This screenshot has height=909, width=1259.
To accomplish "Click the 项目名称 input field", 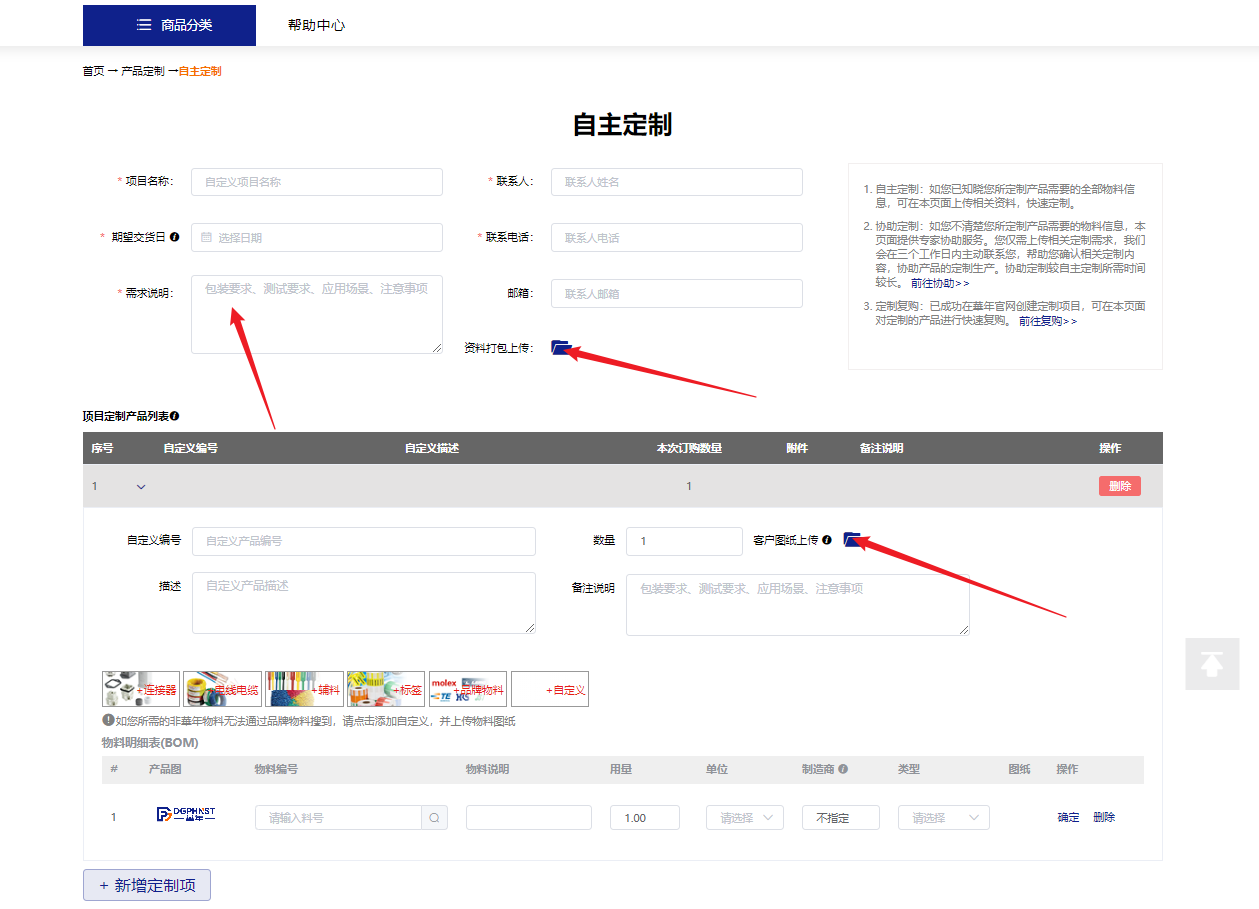I will click(317, 182).
